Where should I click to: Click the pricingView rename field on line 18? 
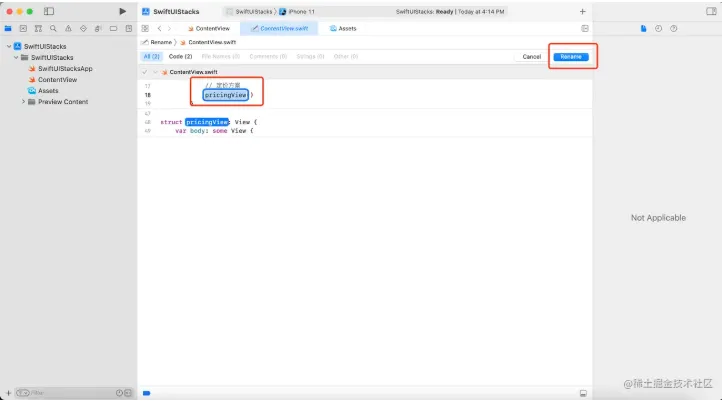(226, 95)
